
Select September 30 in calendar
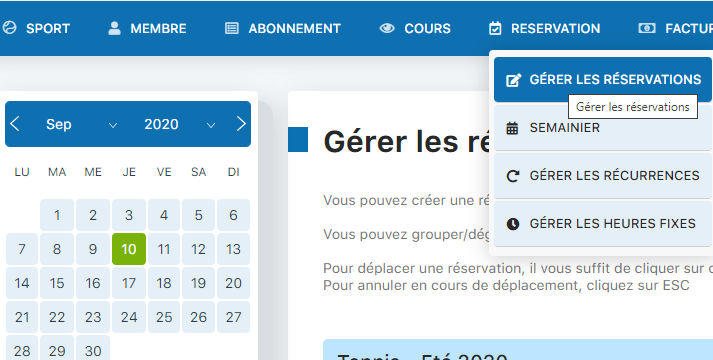click(x=93, y=349)
